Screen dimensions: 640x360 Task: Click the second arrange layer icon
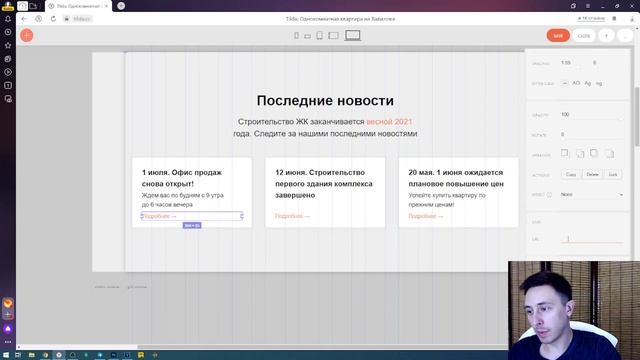click(580, 153)
